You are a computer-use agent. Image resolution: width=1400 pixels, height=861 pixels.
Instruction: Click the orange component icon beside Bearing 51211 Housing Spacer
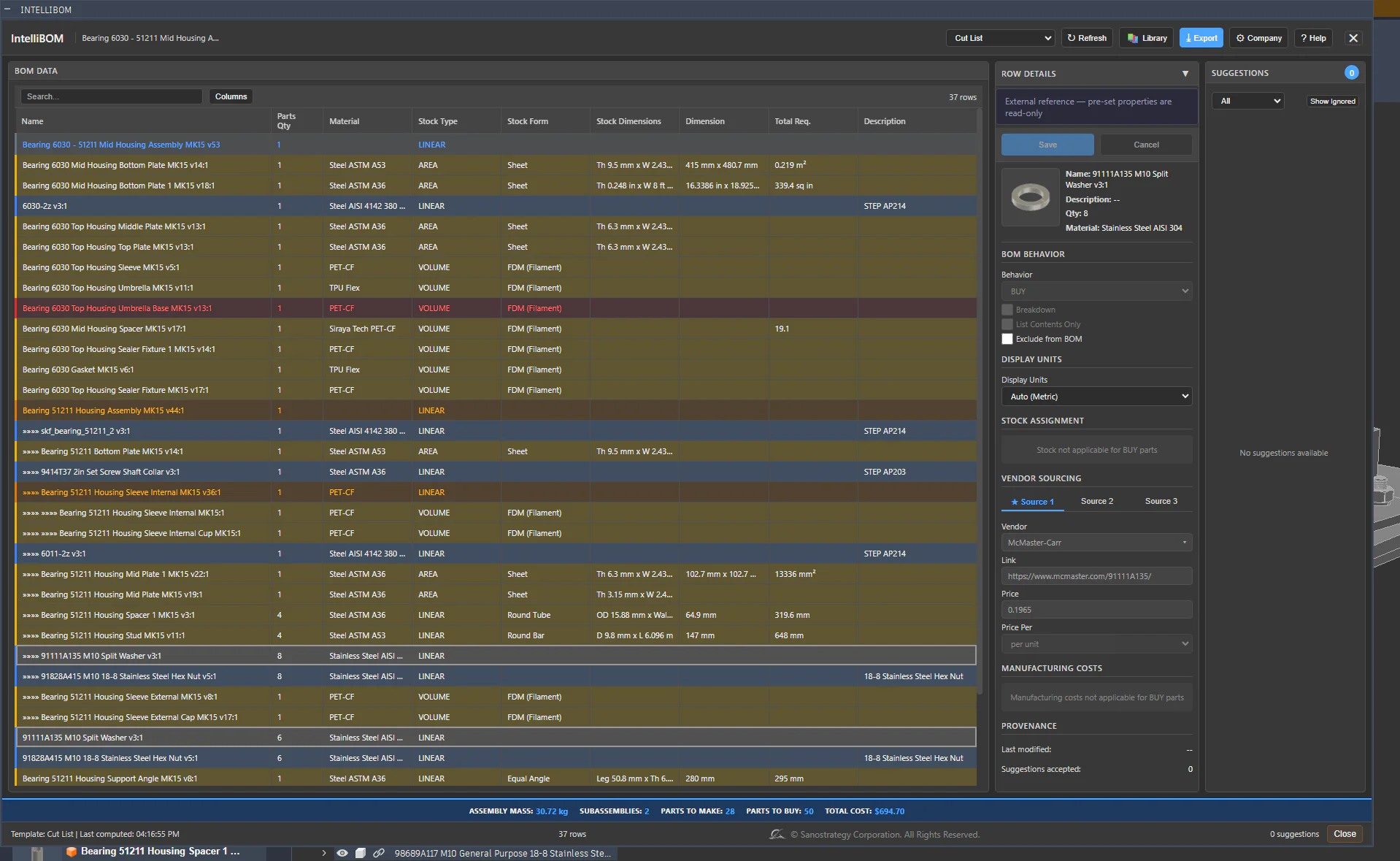[x=72, y=852]
